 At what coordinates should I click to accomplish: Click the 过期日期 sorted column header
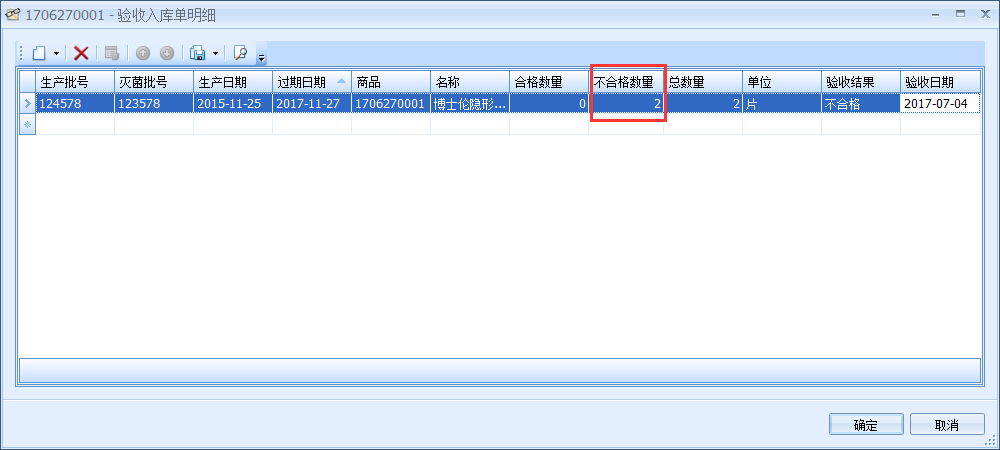point(312,82)
